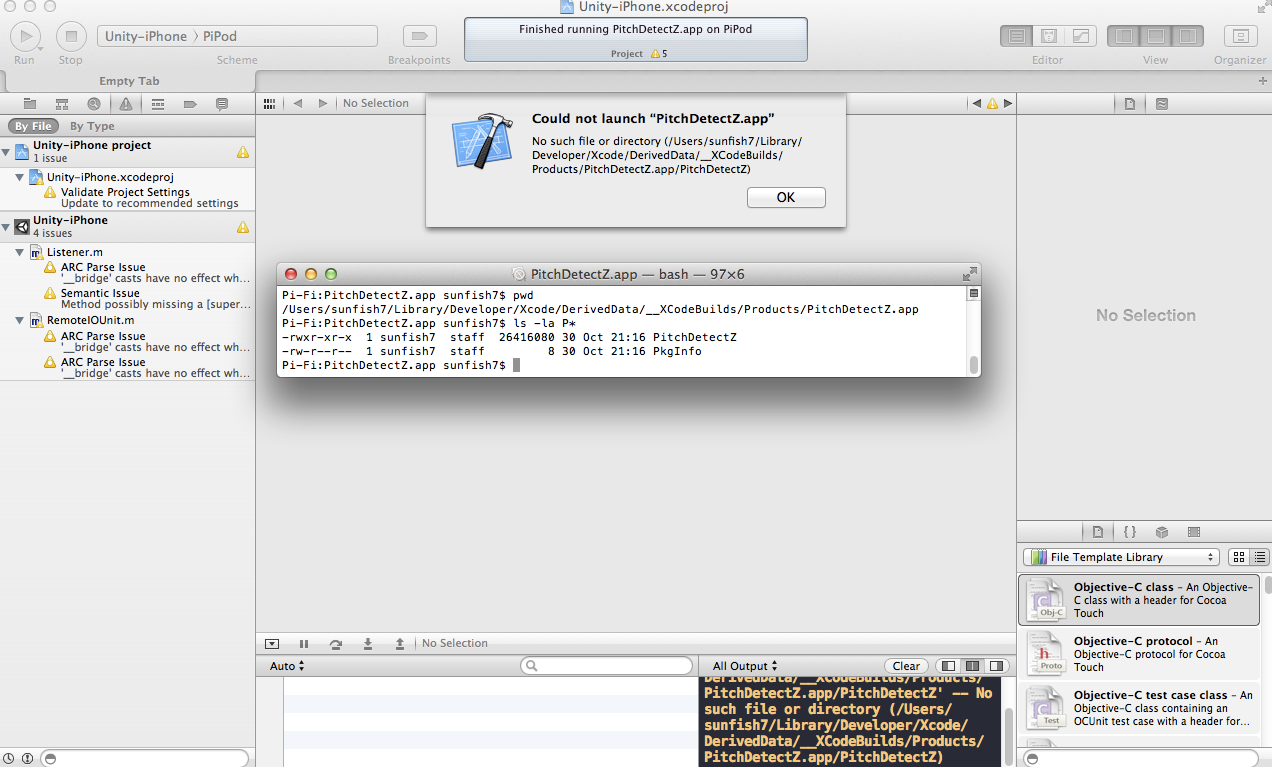This screenshot has height=767, width=1272.
Task: Select File Template Library tab icon
Action: [x=1097, y=532]
